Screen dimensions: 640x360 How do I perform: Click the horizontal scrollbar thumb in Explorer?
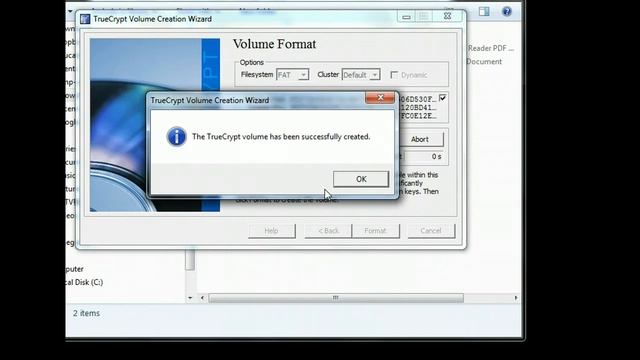coord(336,298)
